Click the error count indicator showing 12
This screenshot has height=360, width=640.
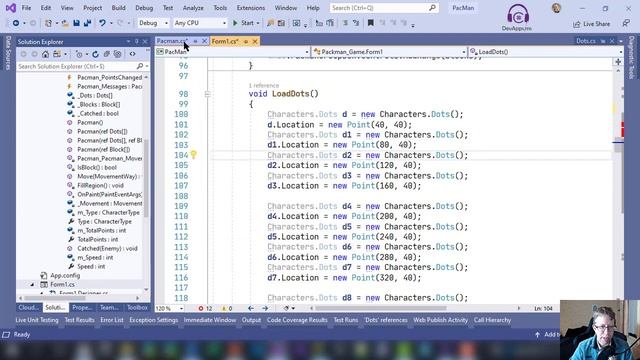coord(205,308)
